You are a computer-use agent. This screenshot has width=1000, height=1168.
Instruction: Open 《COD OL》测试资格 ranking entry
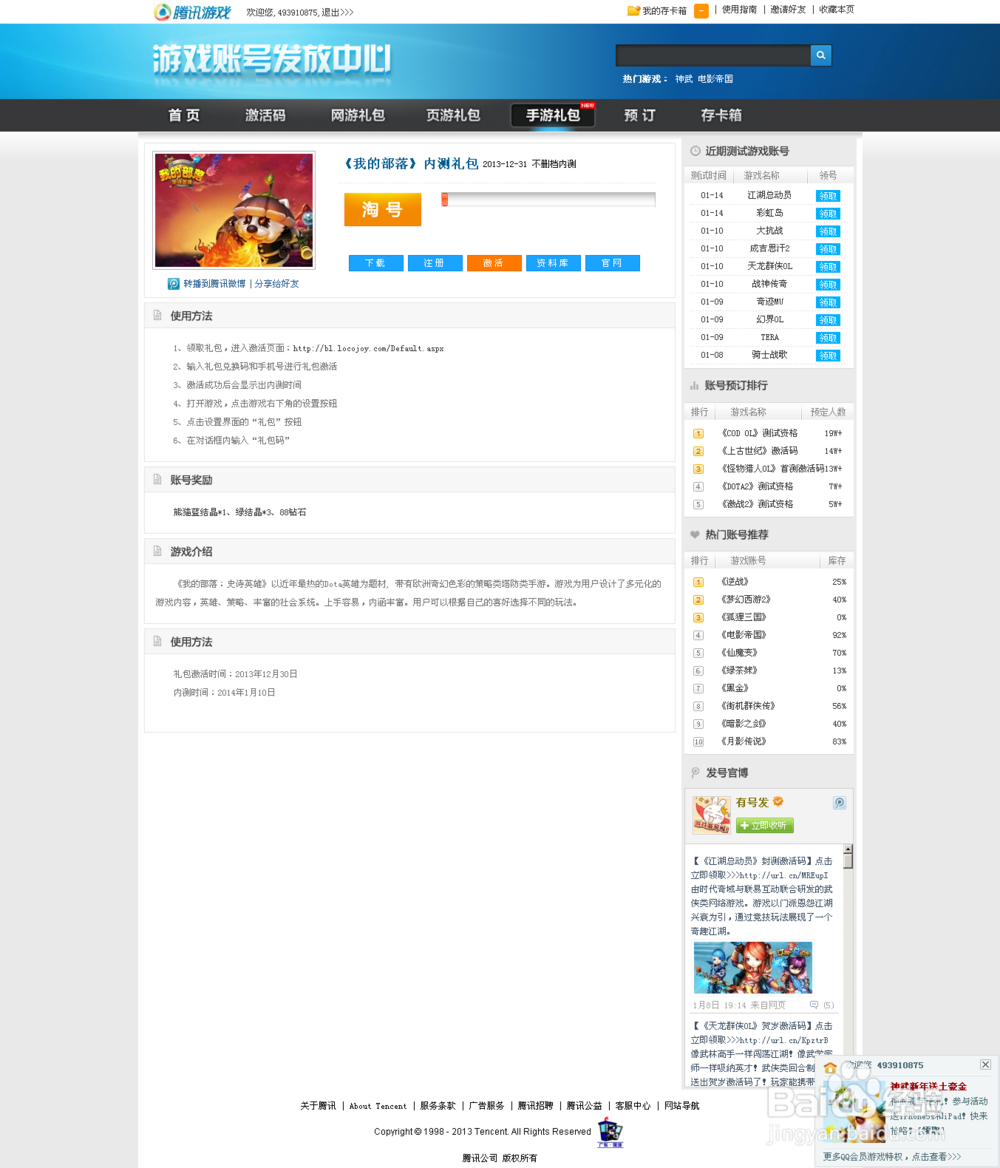pyautogui.click(x=759, y=434)
